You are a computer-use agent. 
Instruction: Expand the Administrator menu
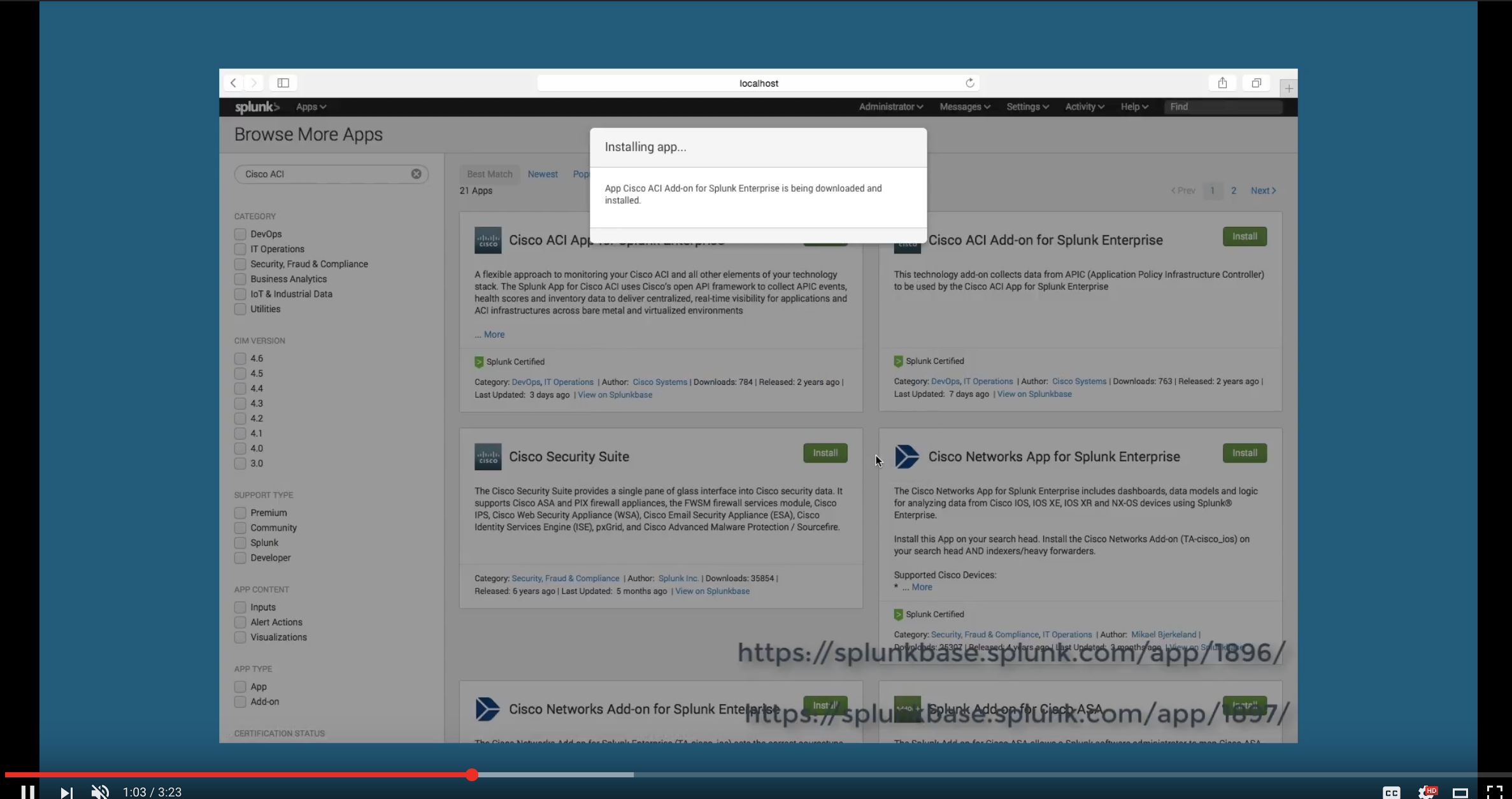click(x=890, y=106)
